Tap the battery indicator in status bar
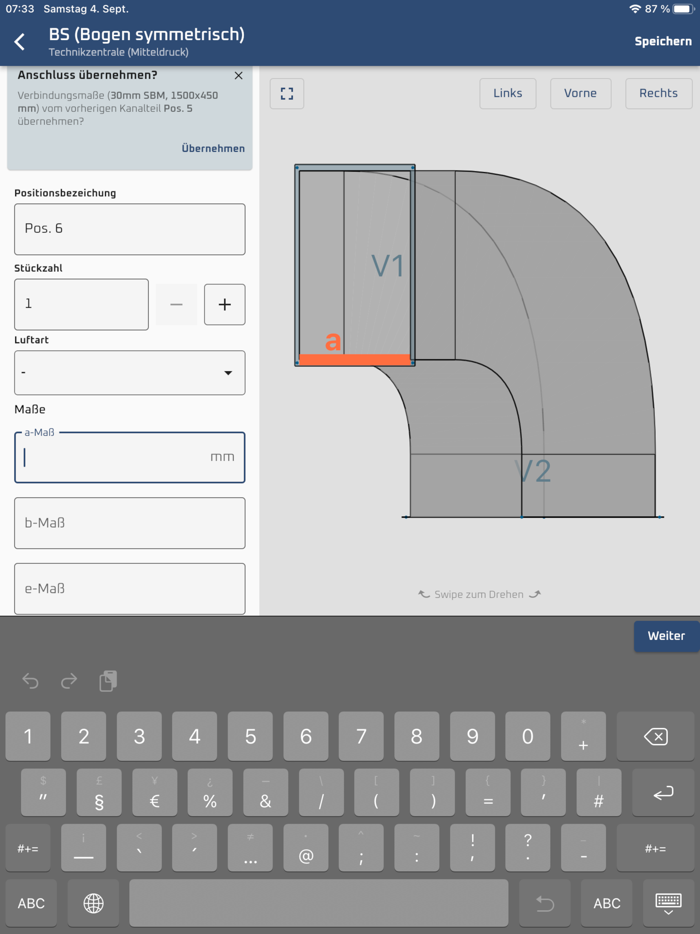Viewport: 700px width, 934px height. [683, 9]
